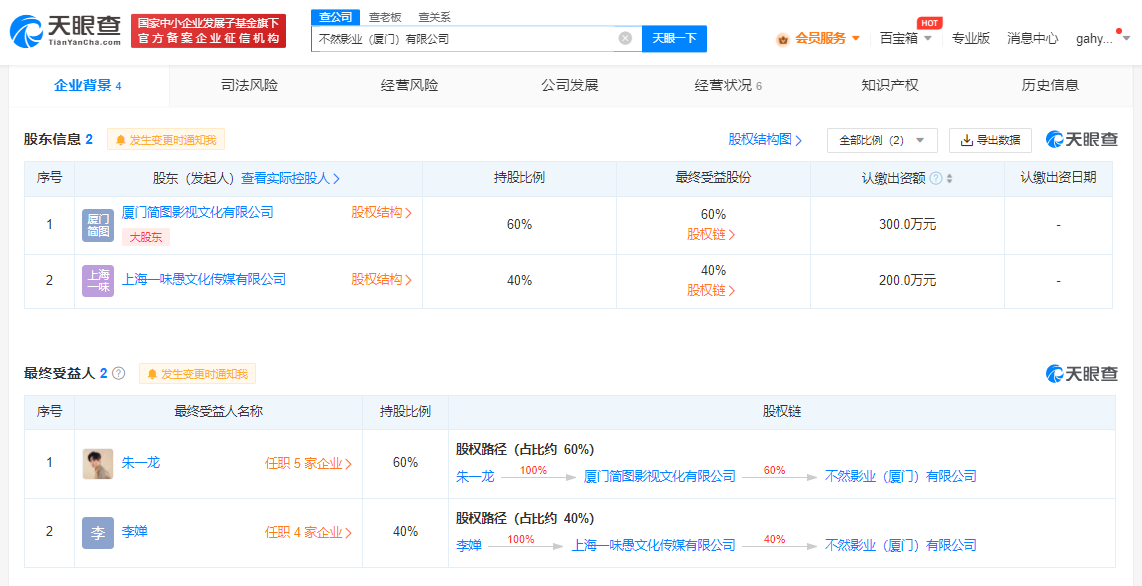
Task: Click 上海一味愚文化传媒有限公司 in the equity path
Action: [653, 545]
